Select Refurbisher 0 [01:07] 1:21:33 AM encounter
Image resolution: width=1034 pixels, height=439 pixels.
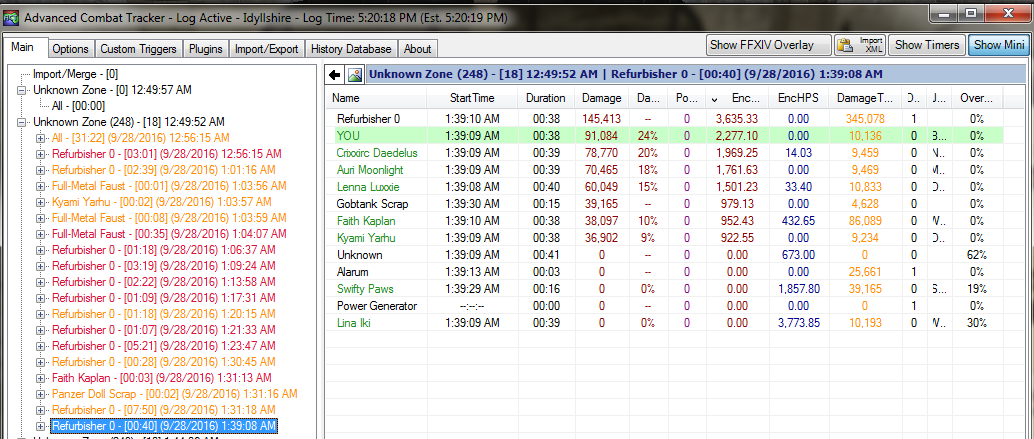click(x=164, y=330)
